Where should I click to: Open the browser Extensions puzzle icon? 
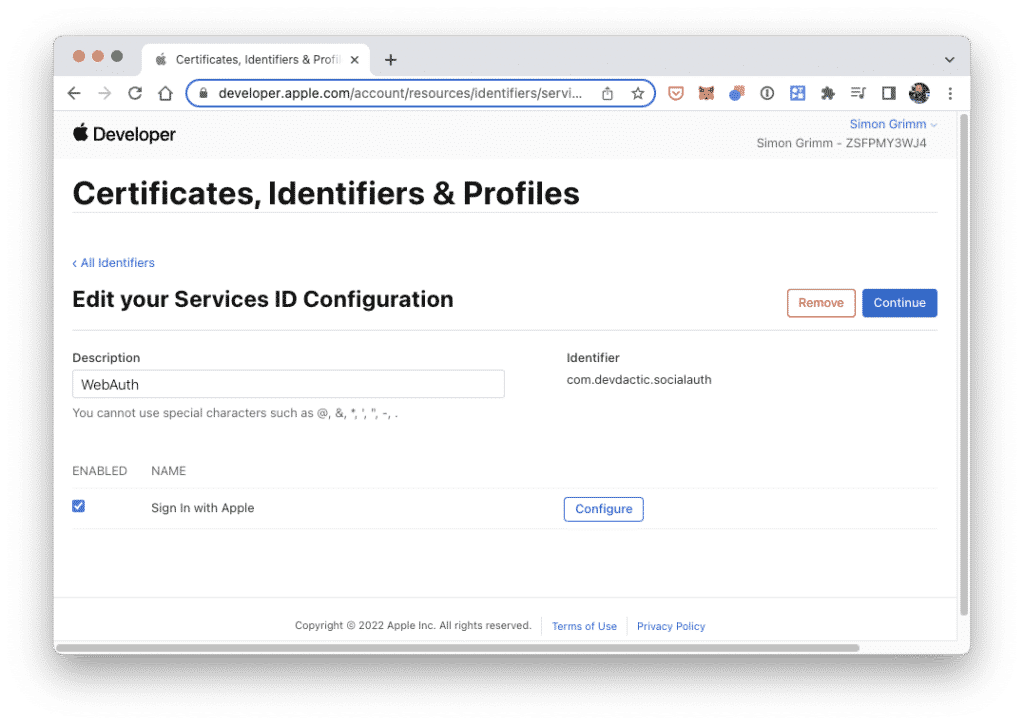coord(828,92)
